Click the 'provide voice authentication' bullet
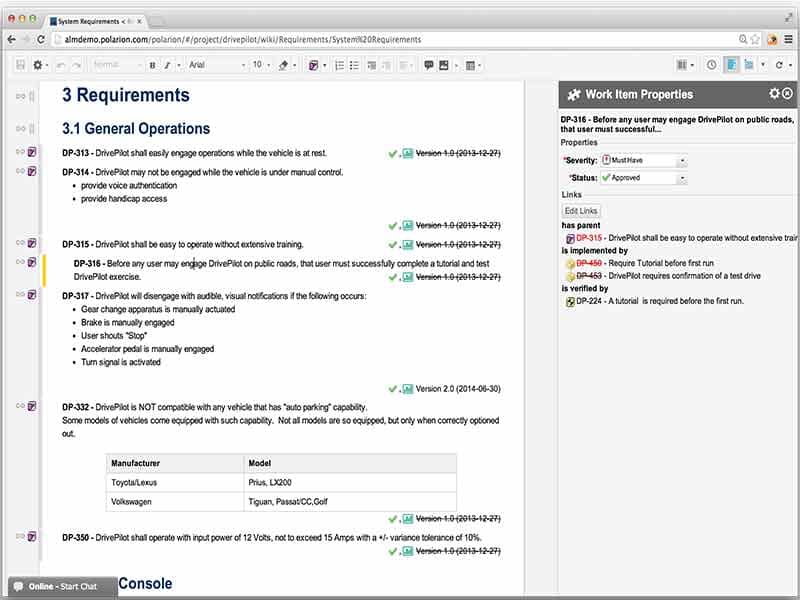 [129, 186]
